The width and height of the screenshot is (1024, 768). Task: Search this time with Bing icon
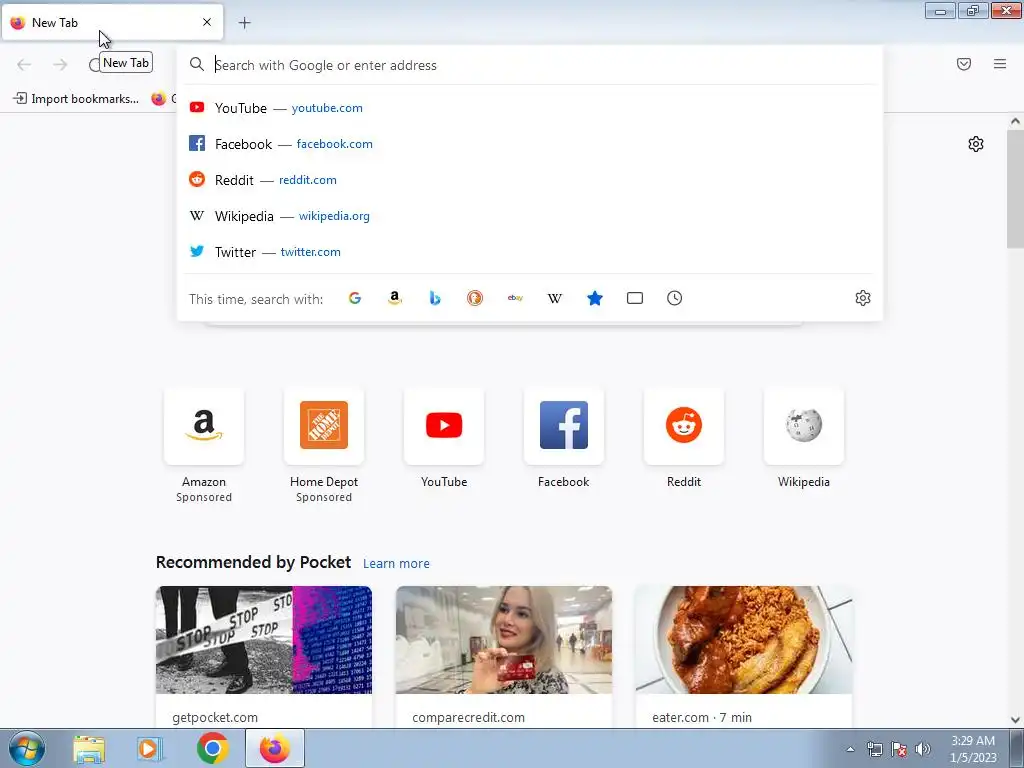435,298
